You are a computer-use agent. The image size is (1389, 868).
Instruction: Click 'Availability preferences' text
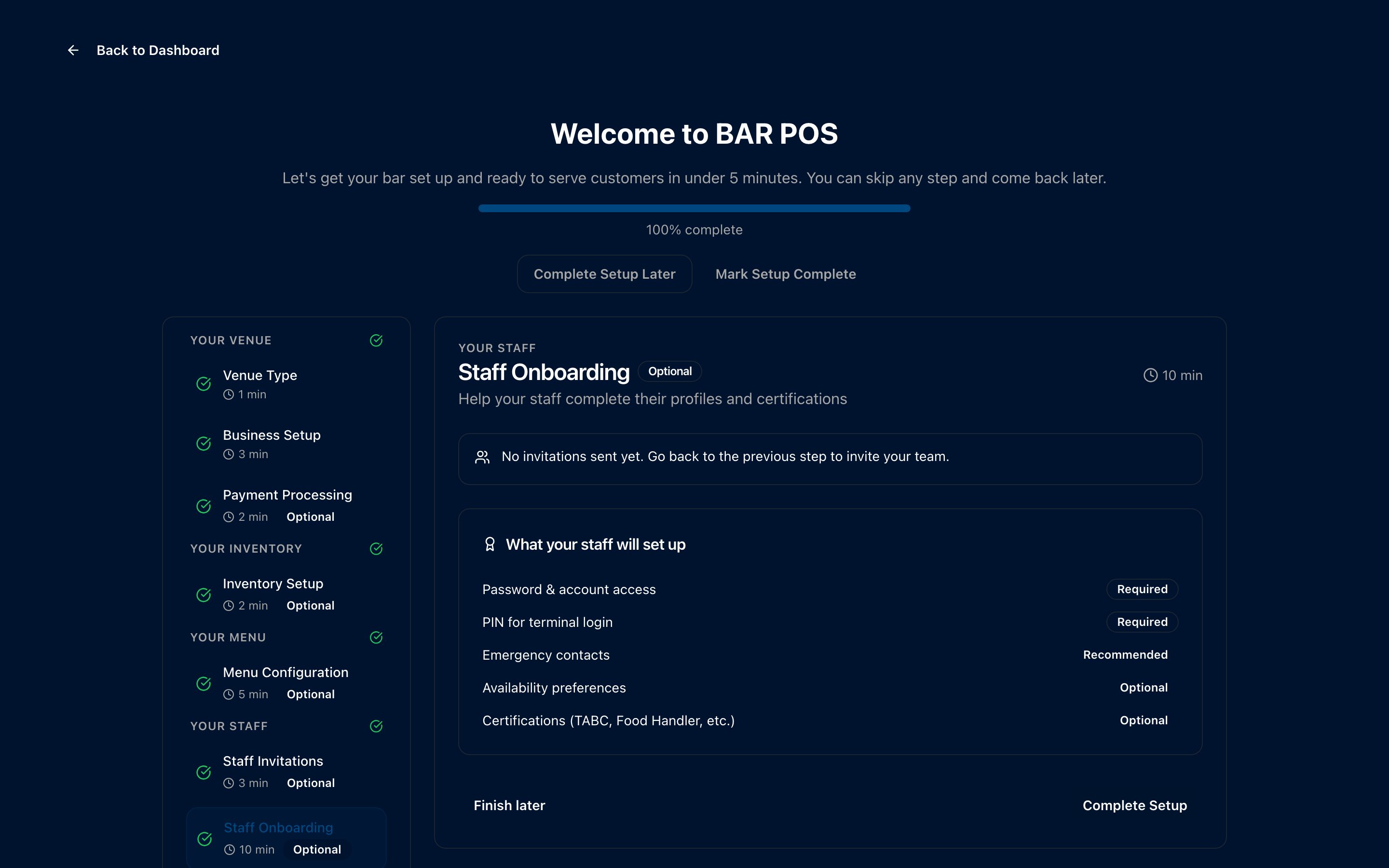point(554,688)
